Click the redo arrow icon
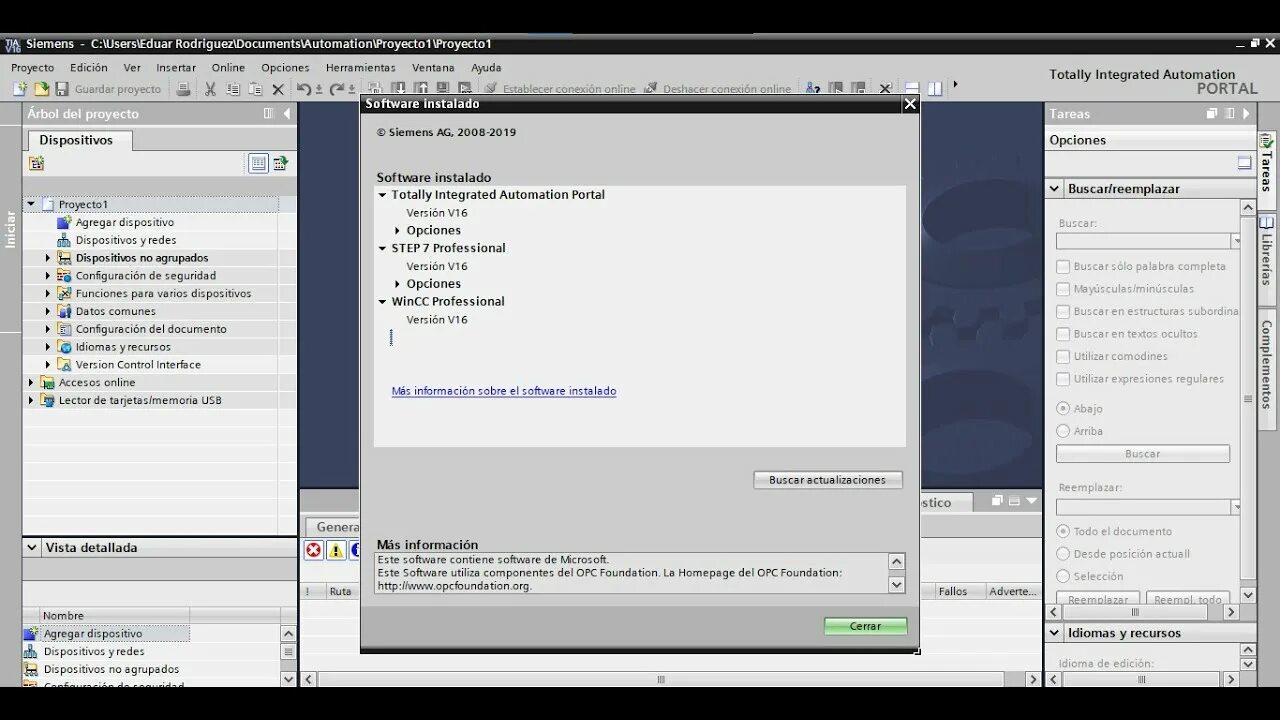1280x720 pixels. point(337,89)
